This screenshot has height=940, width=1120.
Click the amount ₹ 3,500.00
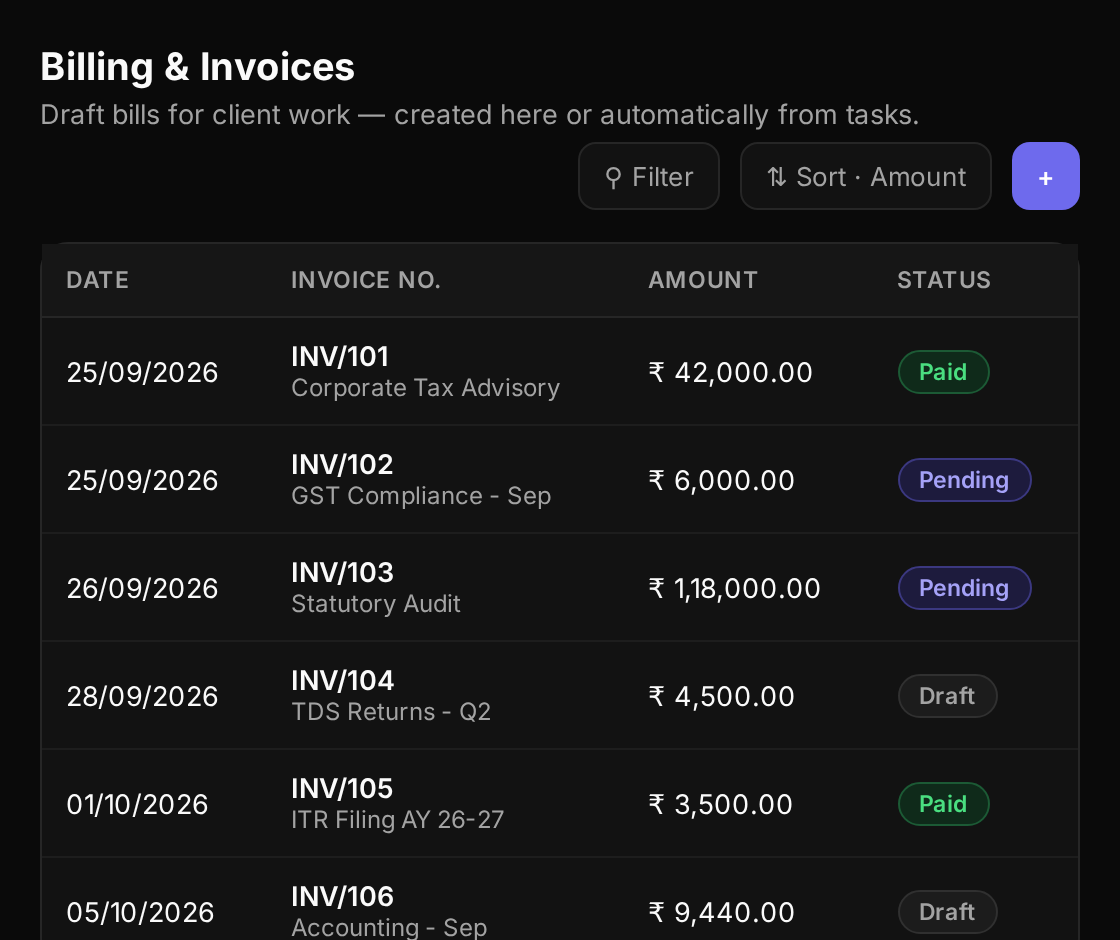(721, 804)
